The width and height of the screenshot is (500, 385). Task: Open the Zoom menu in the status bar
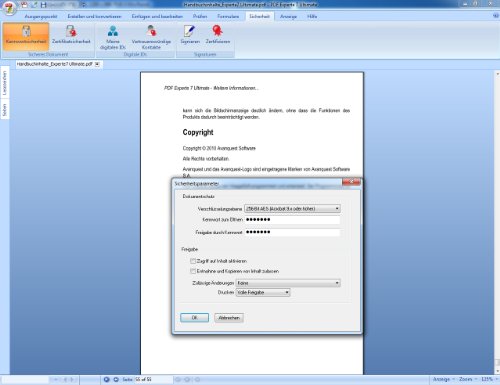tap(467, 379)
